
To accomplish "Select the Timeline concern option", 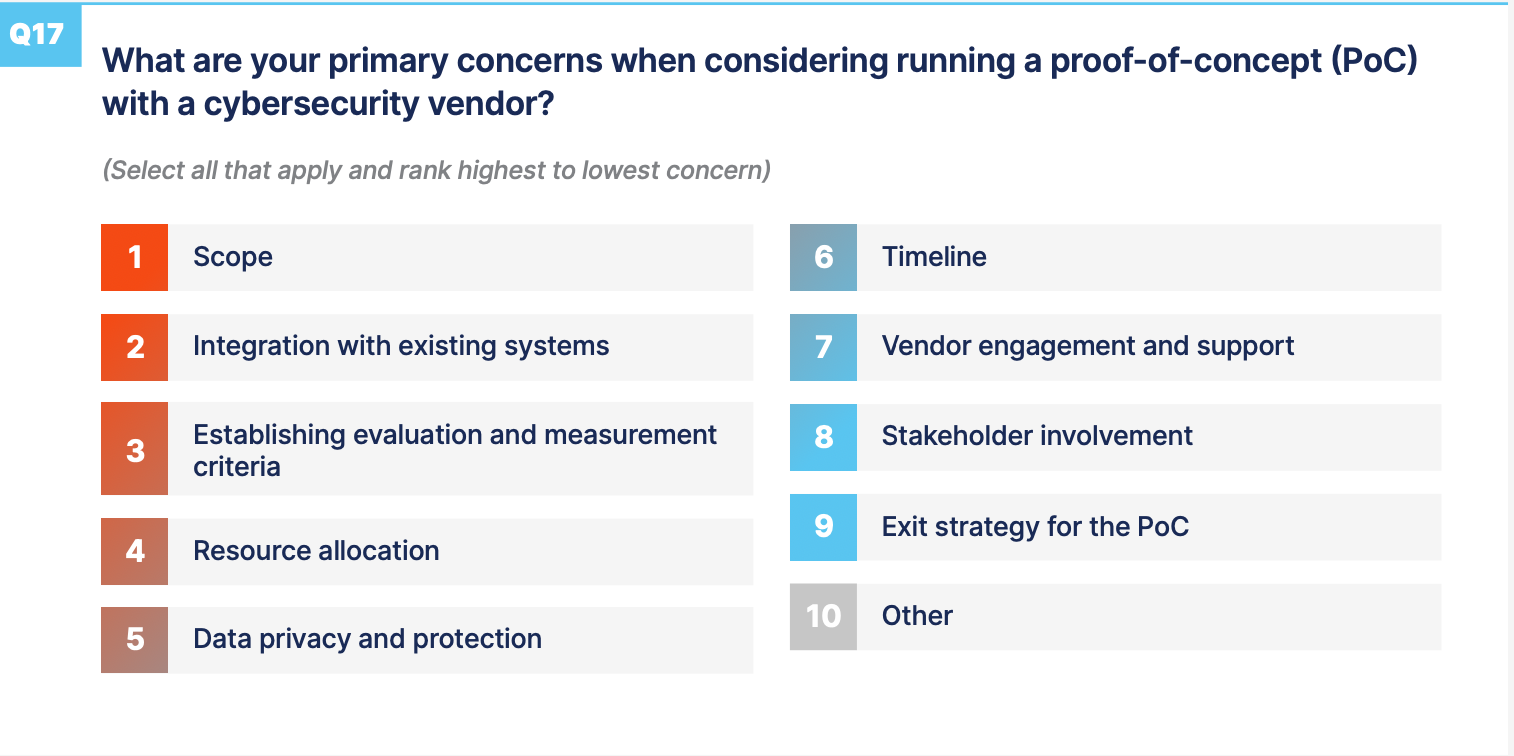I will click(x=1148, y=257).
